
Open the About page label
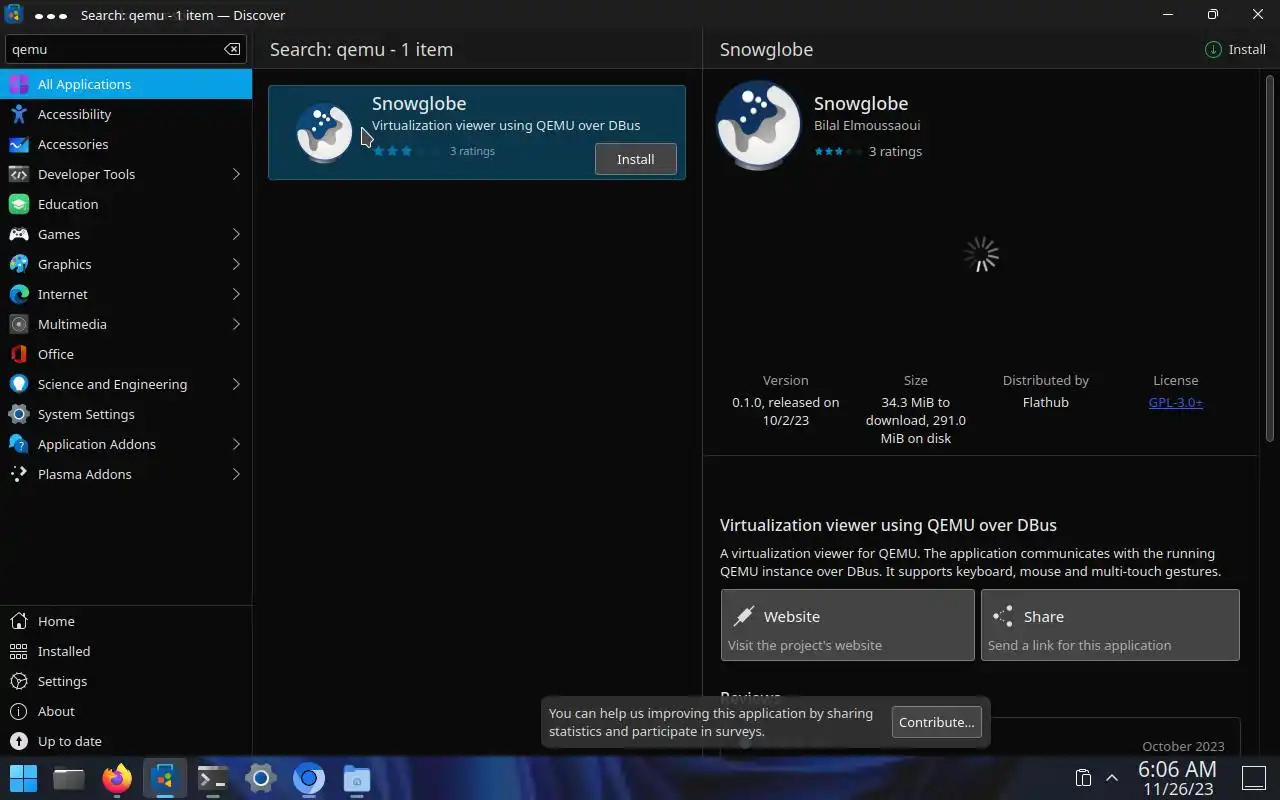point(56,711)
